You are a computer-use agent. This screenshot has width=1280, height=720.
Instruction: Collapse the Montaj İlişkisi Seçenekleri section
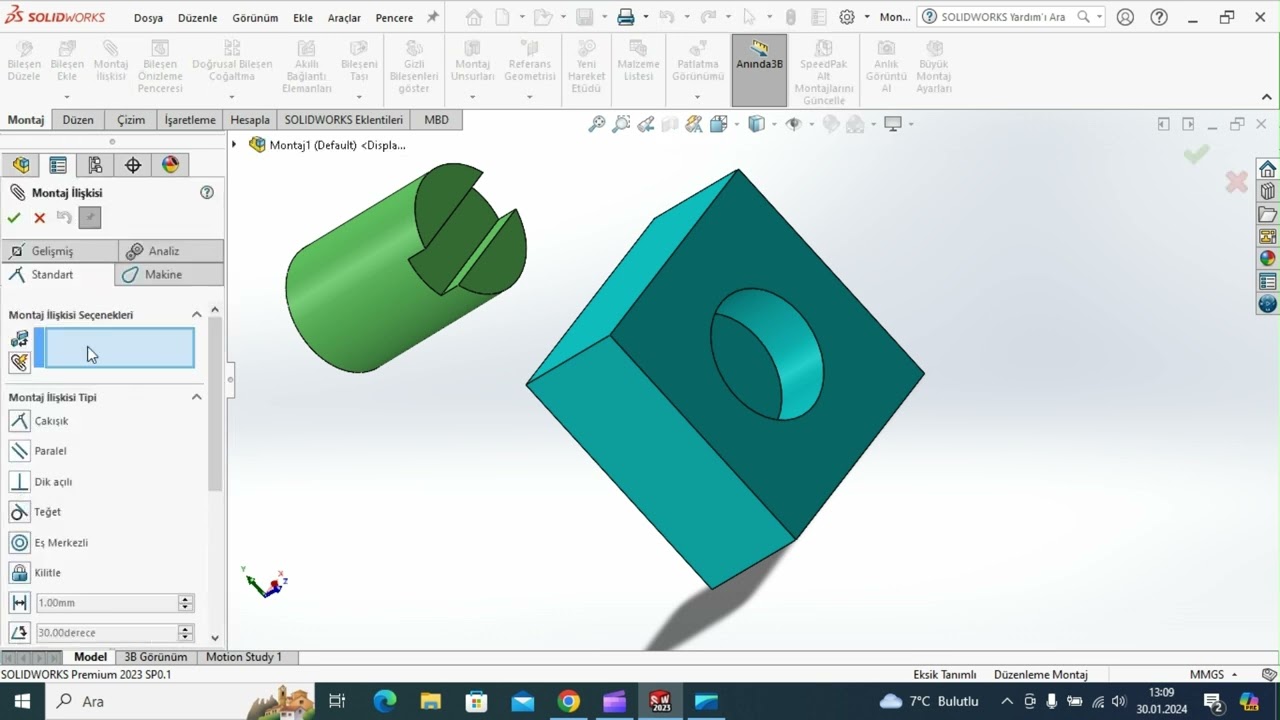pos(196,315)
